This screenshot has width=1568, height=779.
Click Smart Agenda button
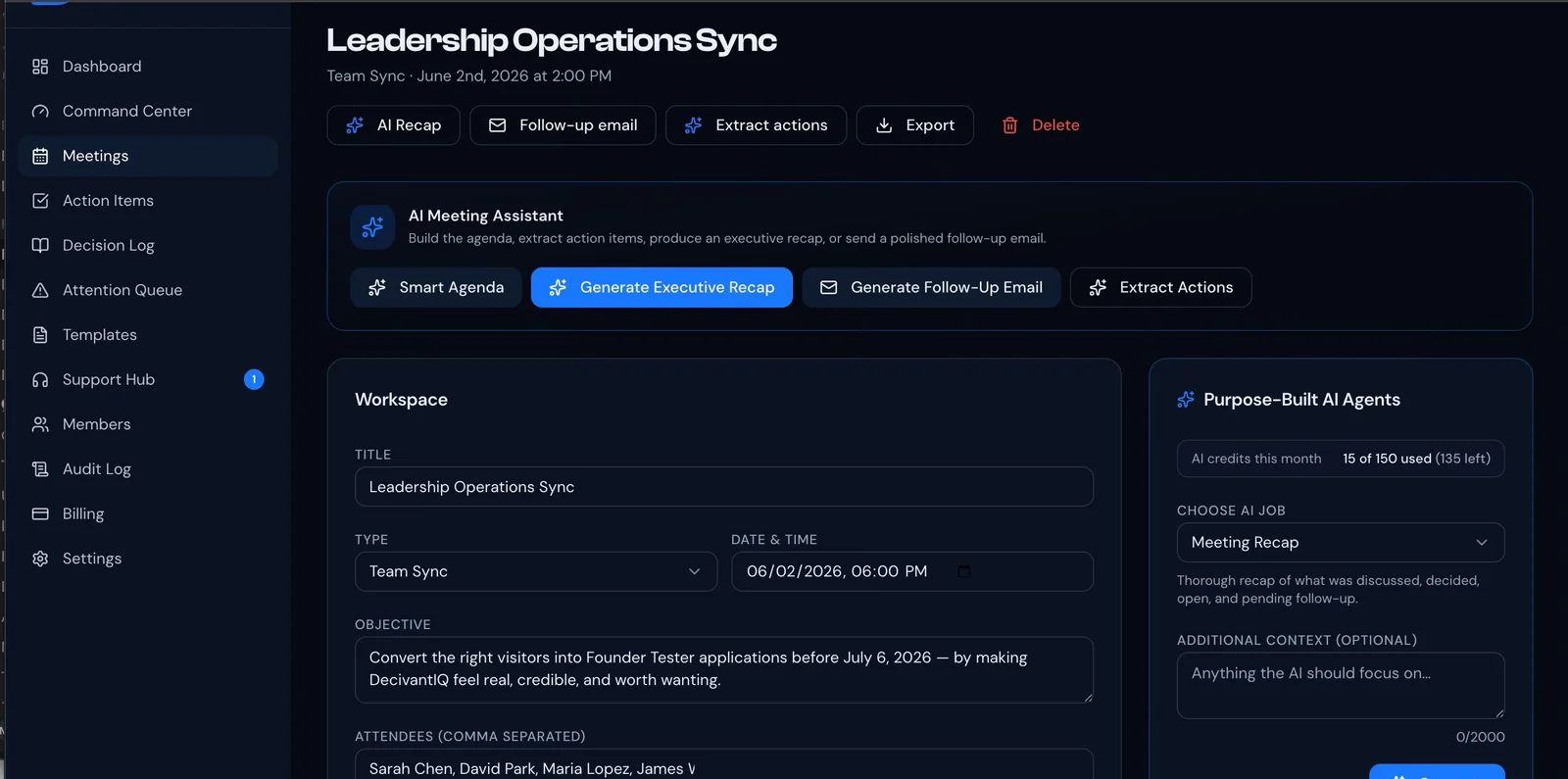click(436, 287)
